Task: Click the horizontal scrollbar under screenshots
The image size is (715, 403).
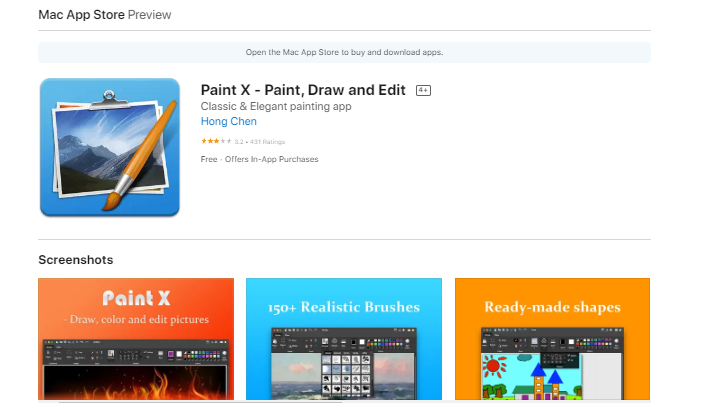Action: (201, 402)
